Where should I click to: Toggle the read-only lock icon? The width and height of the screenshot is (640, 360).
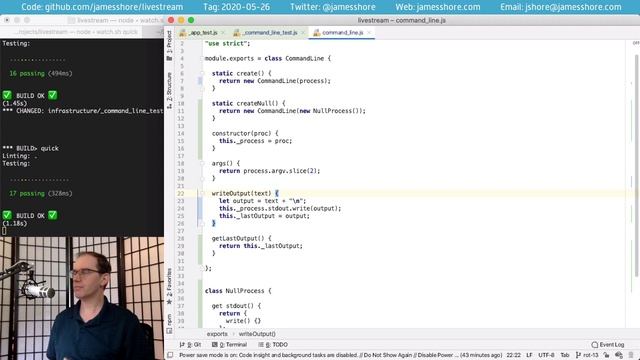607,355
